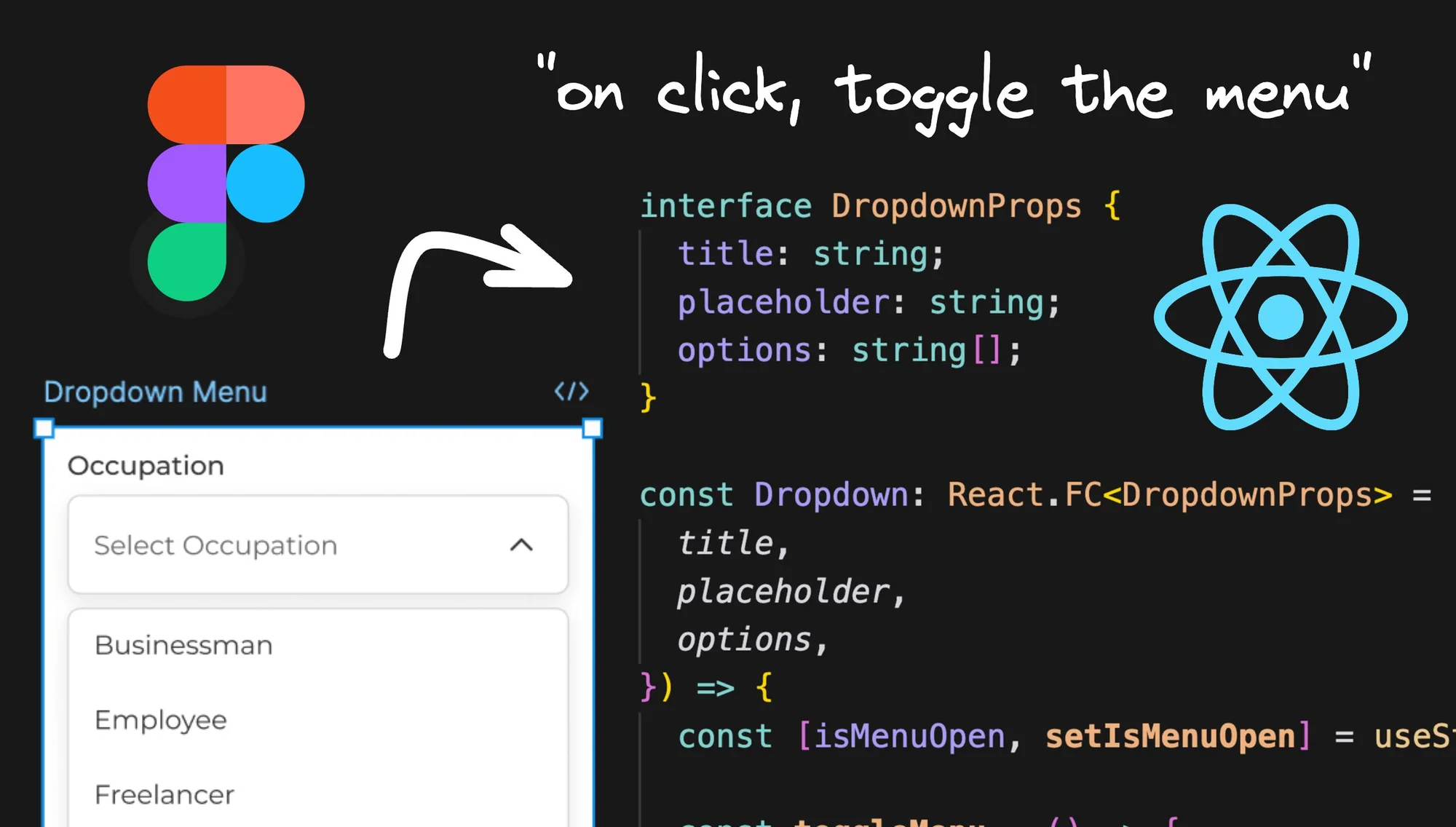Click the code embed icon next to Dropdown Menu
Screen dimensions: 1456x827
(x=572, y=391)
